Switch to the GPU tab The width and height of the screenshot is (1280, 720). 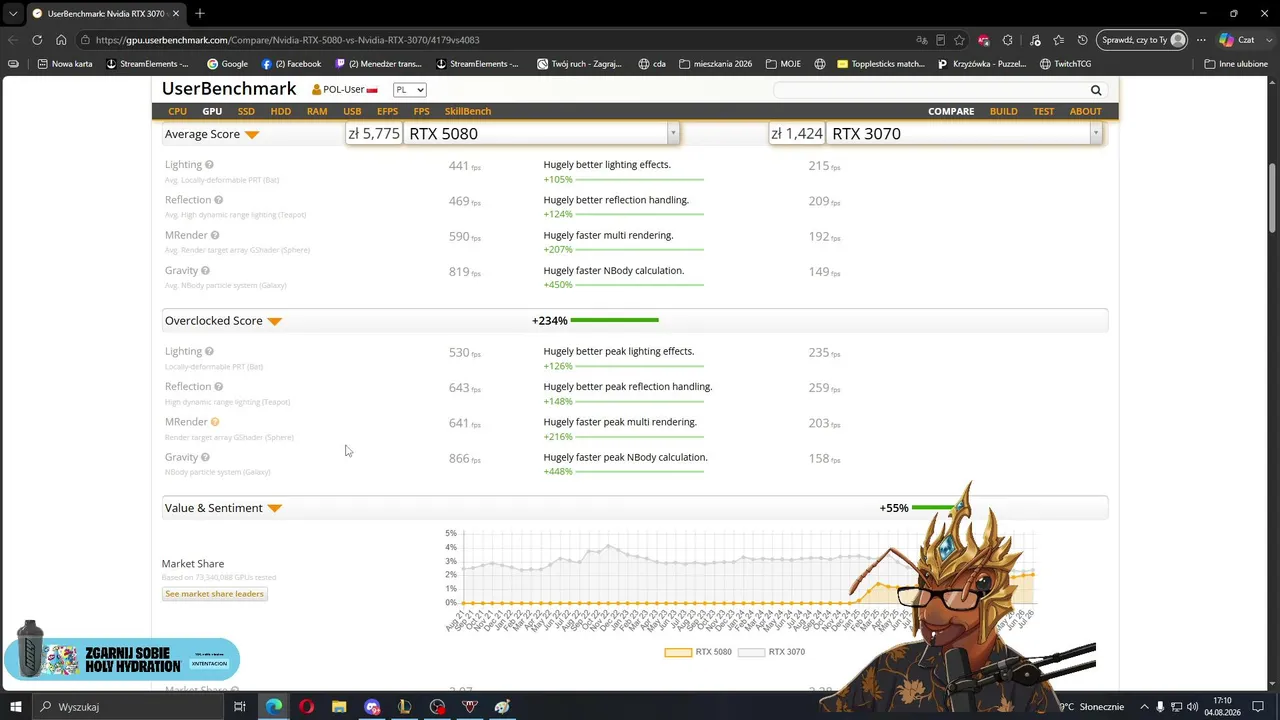(x=212, y=111)
